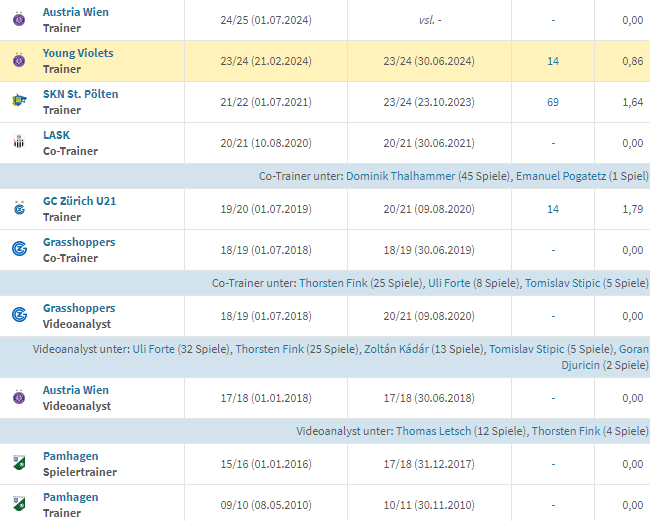
Task: Open the SKN St. Pölten link
Action: [x=80, y=94]
